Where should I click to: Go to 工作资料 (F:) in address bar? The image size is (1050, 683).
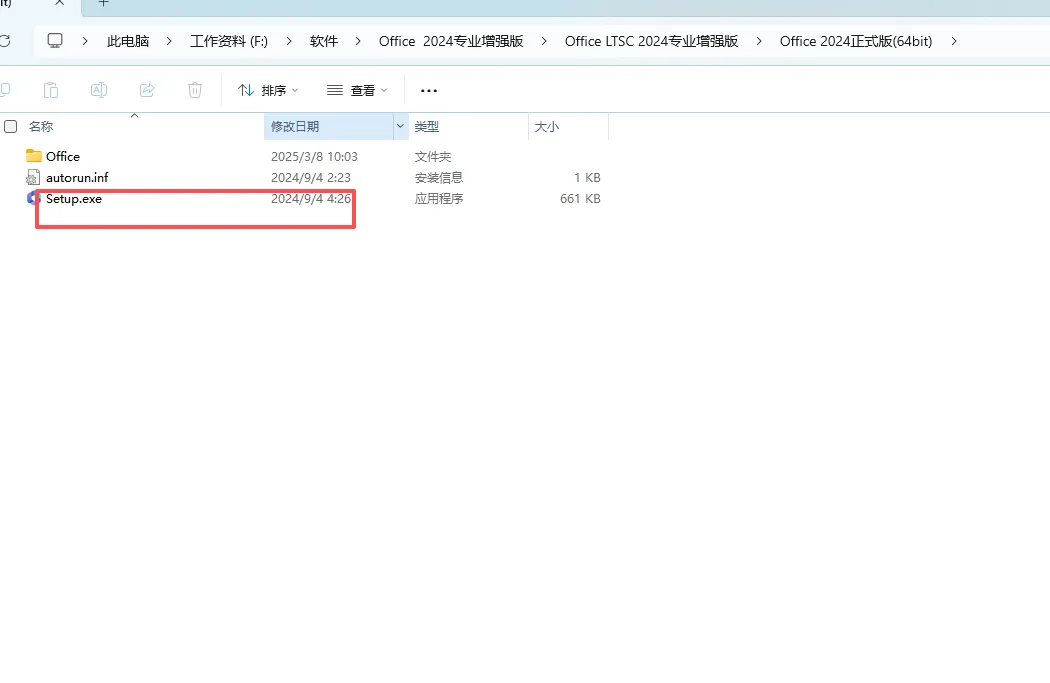pyautogui.click(x=229, y=42)
